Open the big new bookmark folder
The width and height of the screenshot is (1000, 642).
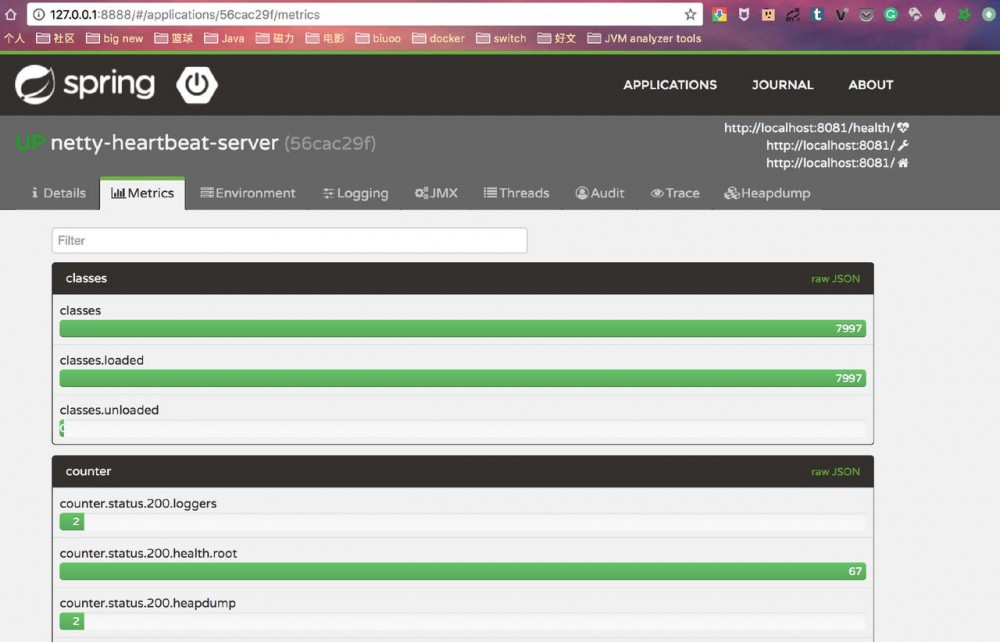coord(115,38)
